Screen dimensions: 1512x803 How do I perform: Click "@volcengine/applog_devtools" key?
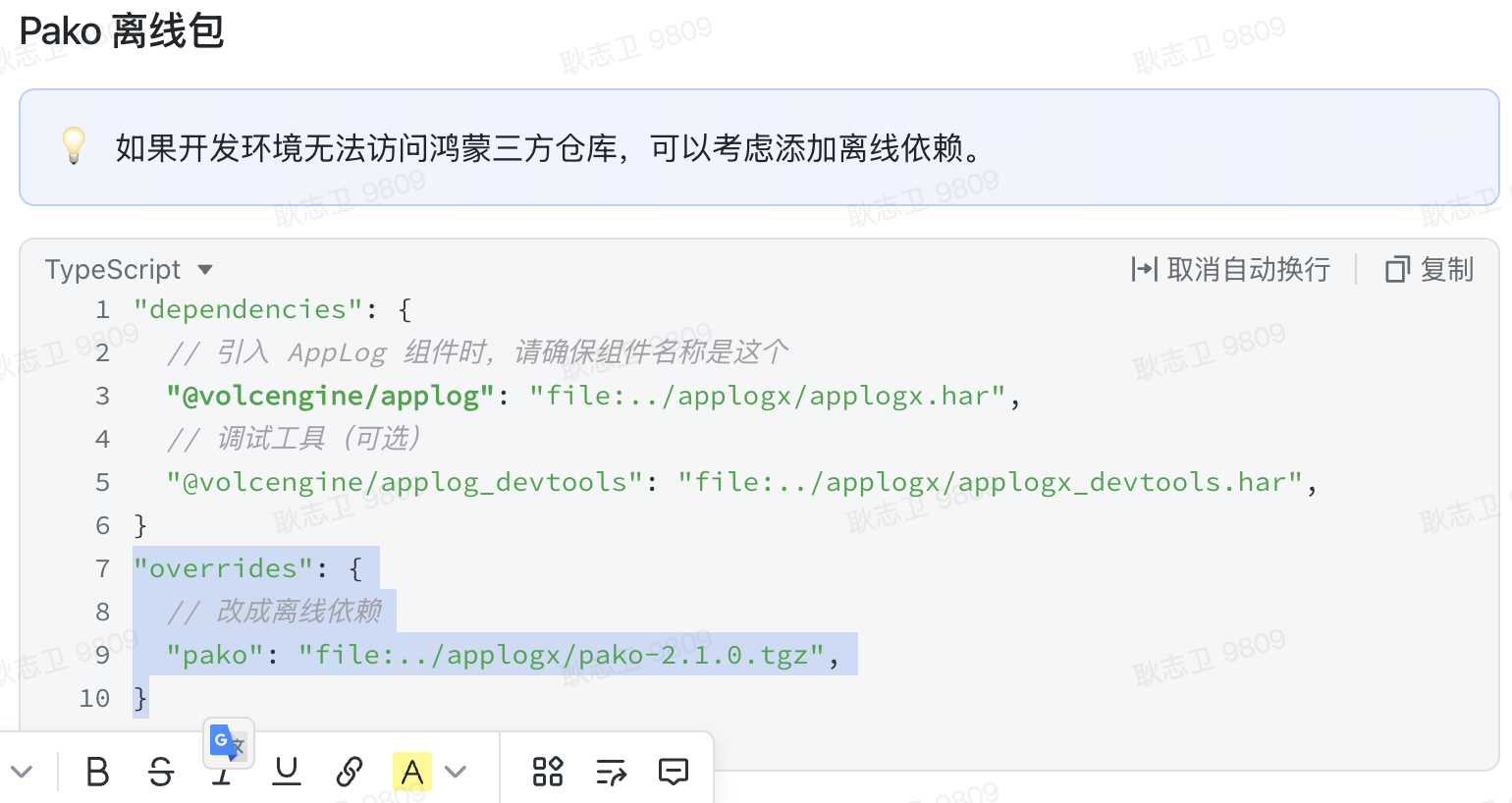(405, 483)
